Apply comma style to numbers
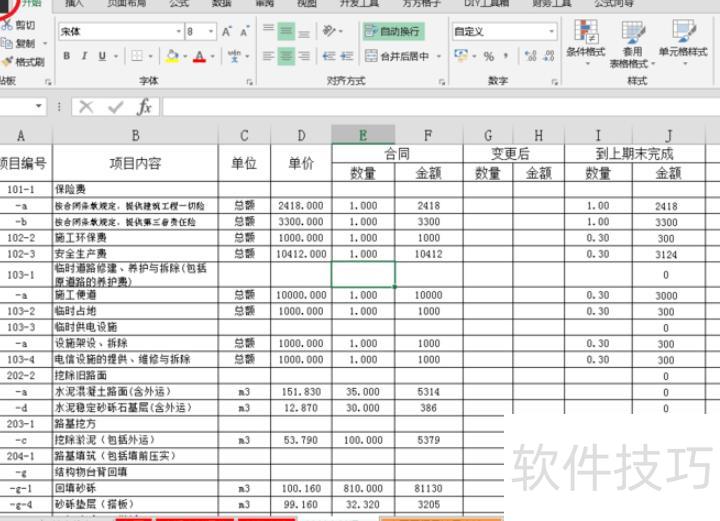 click(x=506, y=56)
